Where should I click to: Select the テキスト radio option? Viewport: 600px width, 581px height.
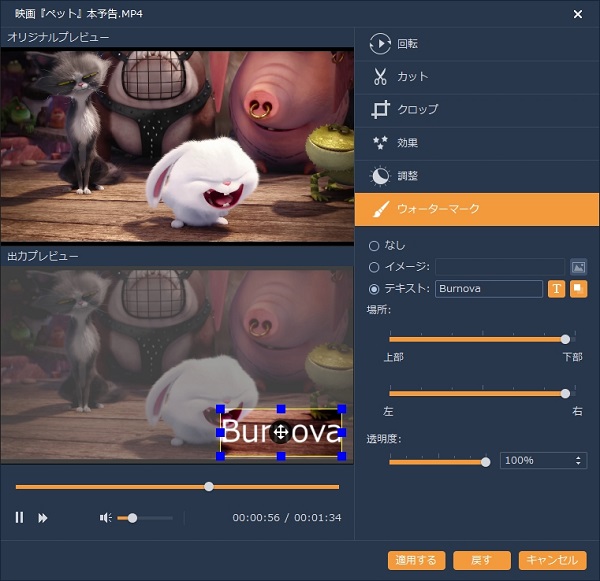pyautogui.click(x=374, y=289)
